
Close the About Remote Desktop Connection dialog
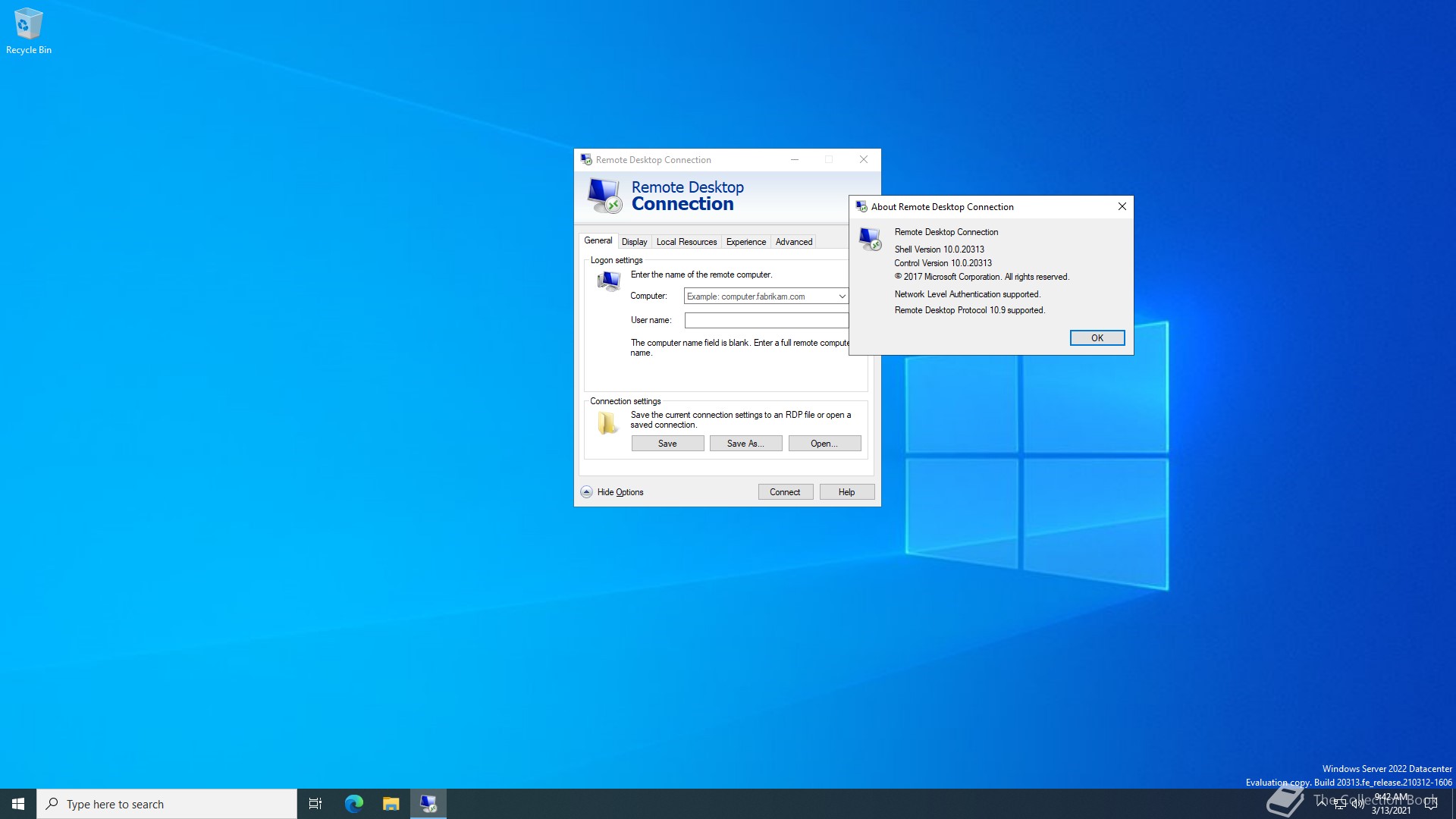tap(1122, 206)
